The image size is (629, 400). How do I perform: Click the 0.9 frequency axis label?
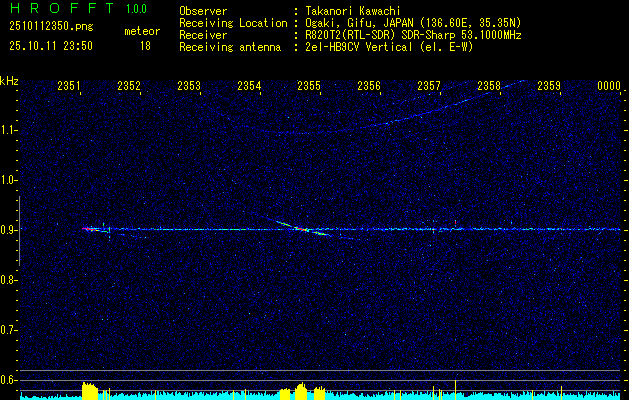click(x=10, y=230)
